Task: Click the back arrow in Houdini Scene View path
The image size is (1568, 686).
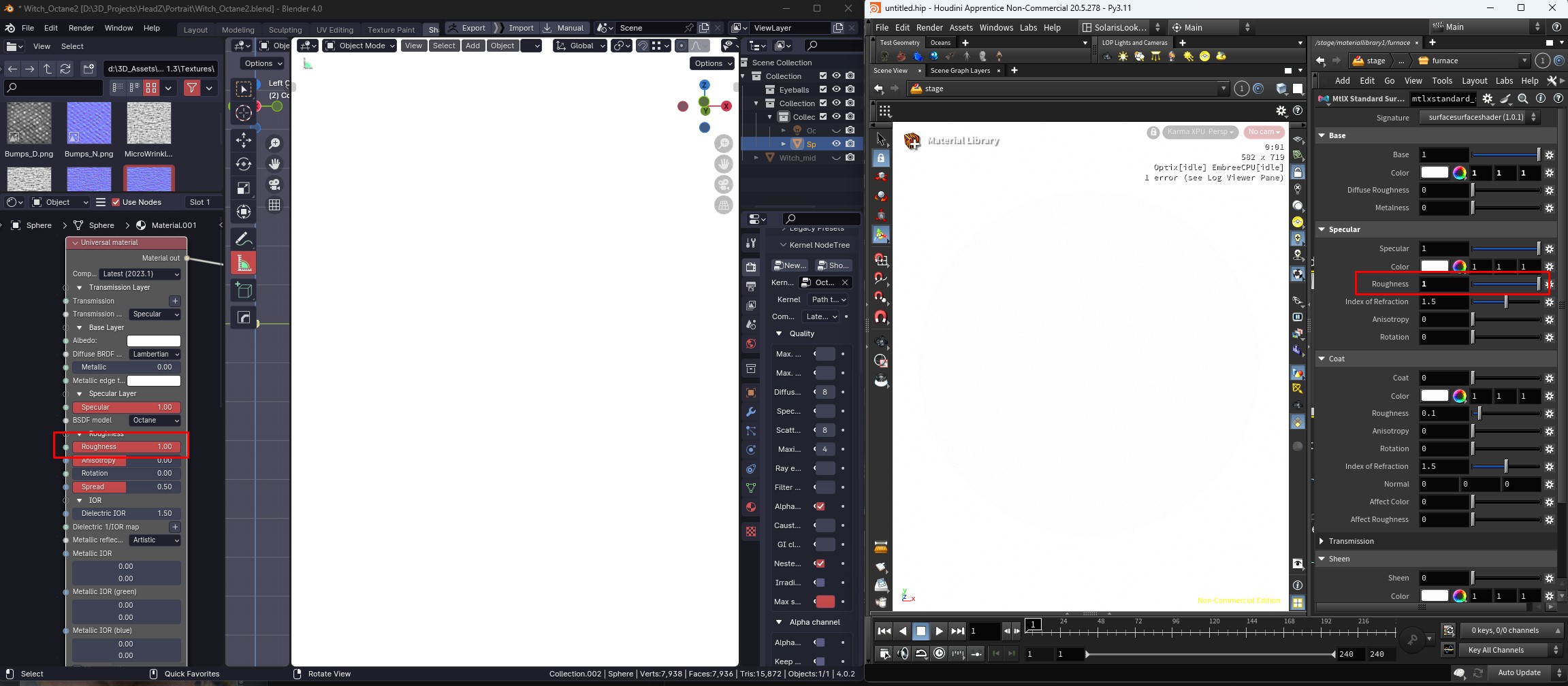Action: pyautogui.click(x=879, y=88)
